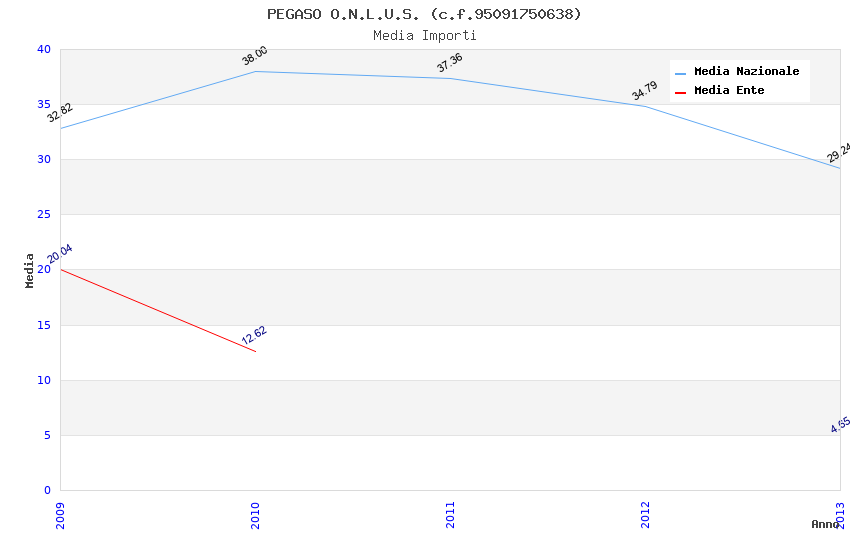Click the Media Importi subtitle
This screenshot has height=550, width=850.
tap(425, 35)
